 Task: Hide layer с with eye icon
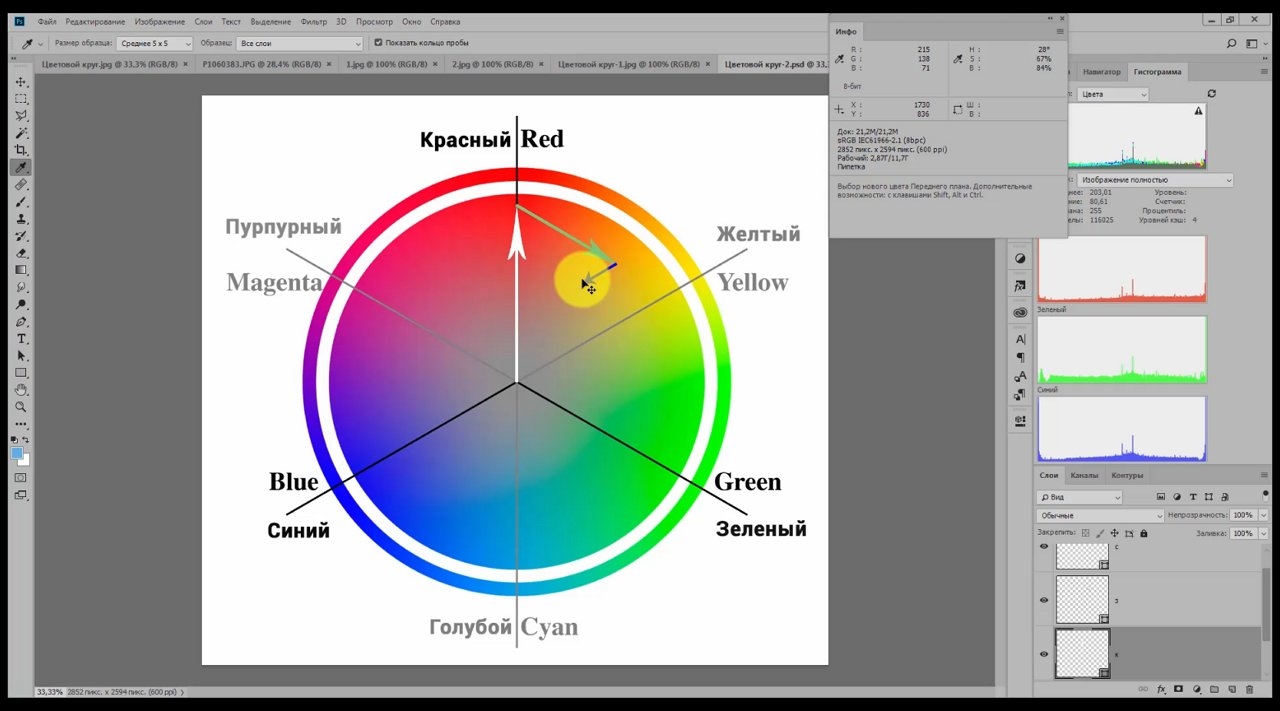1044,547
